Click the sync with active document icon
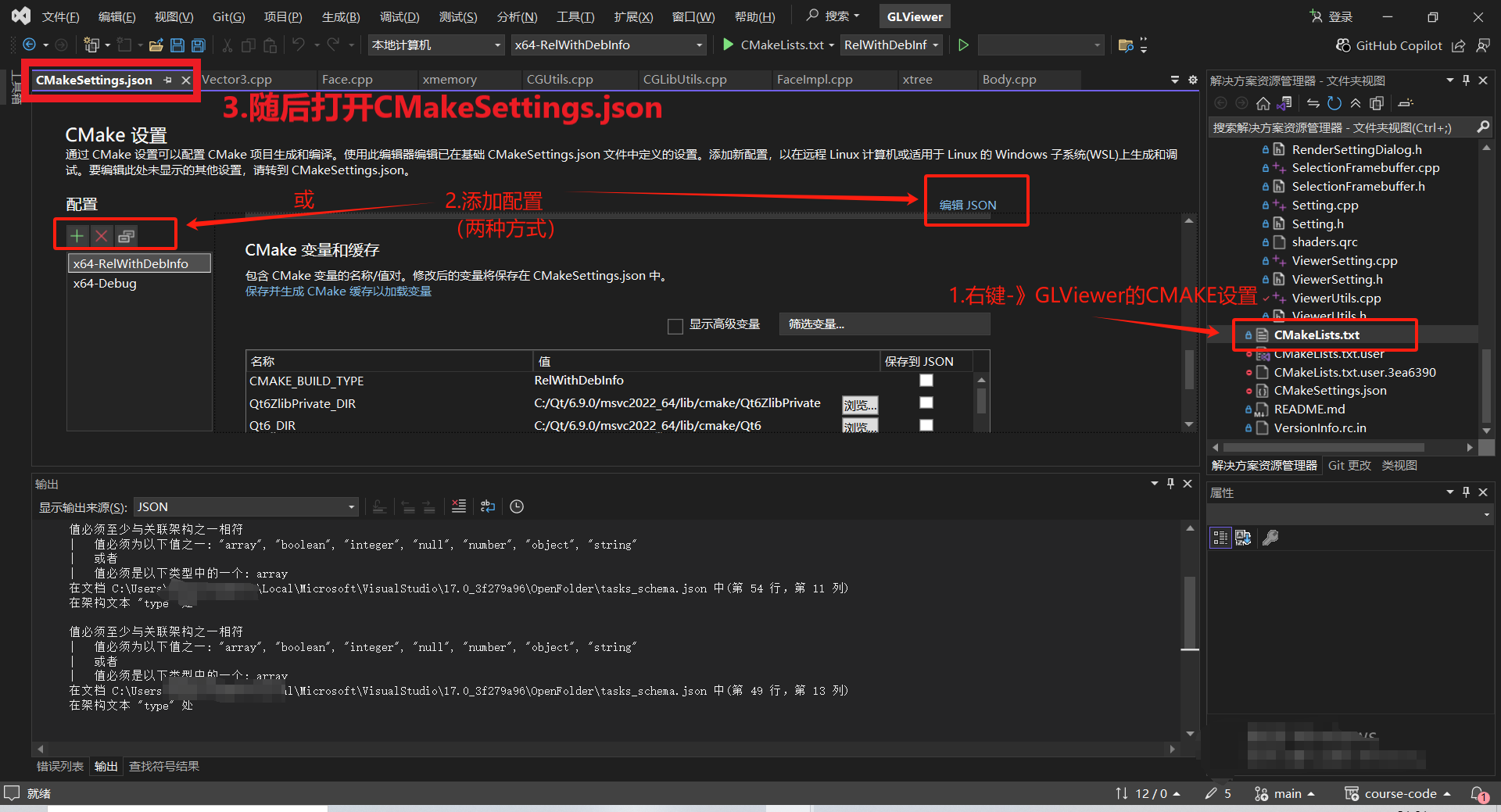1501x812 pixels. tap(1313, 103)
